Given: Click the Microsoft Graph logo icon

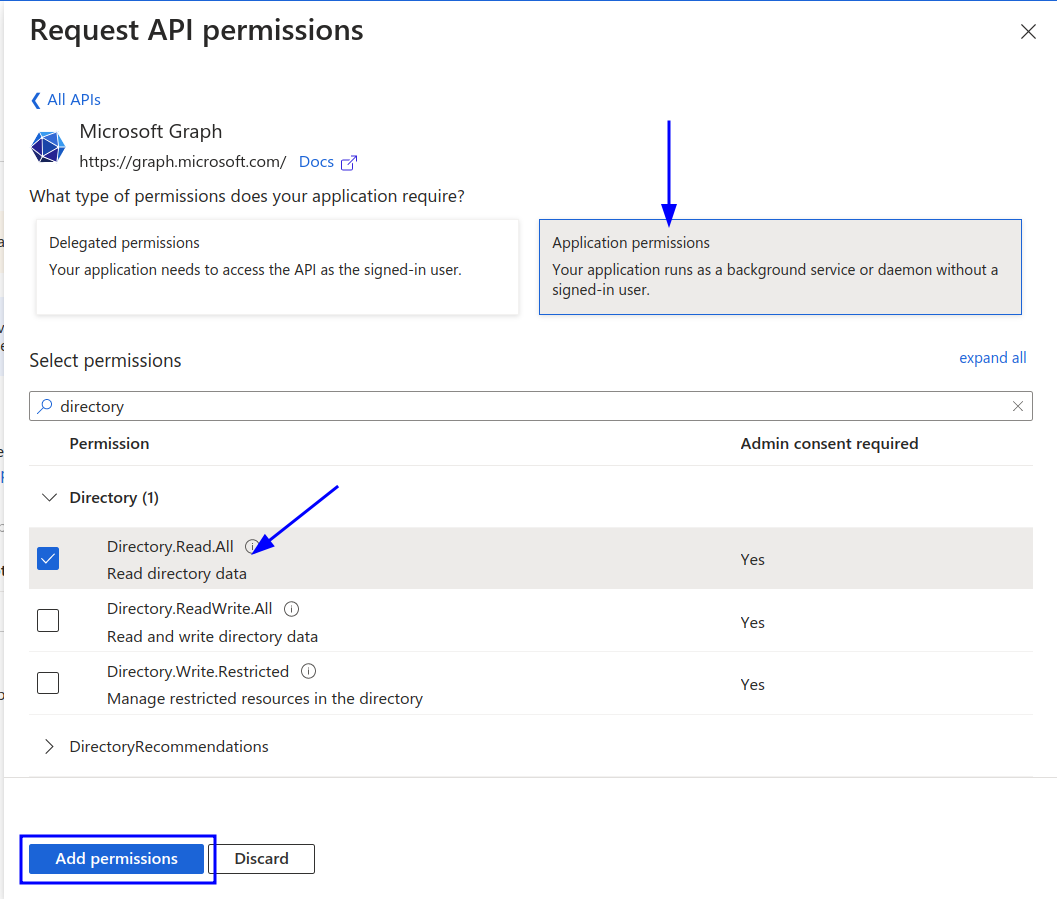Looking at the screenshot, I should point(48,146).
